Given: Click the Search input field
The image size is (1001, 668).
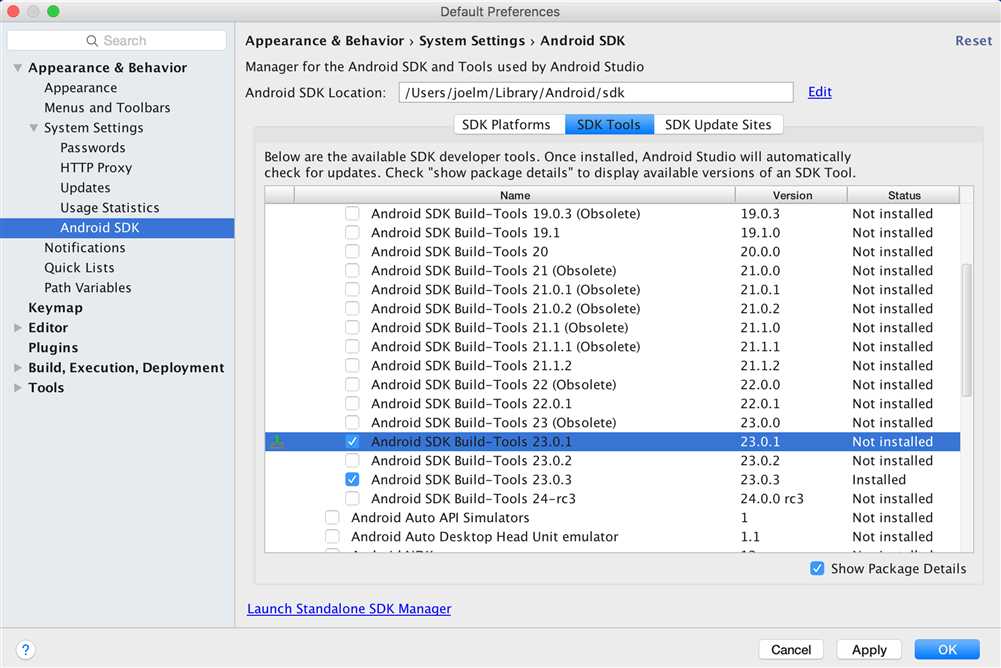Looking at the screenshot, I should pos(117,41).
